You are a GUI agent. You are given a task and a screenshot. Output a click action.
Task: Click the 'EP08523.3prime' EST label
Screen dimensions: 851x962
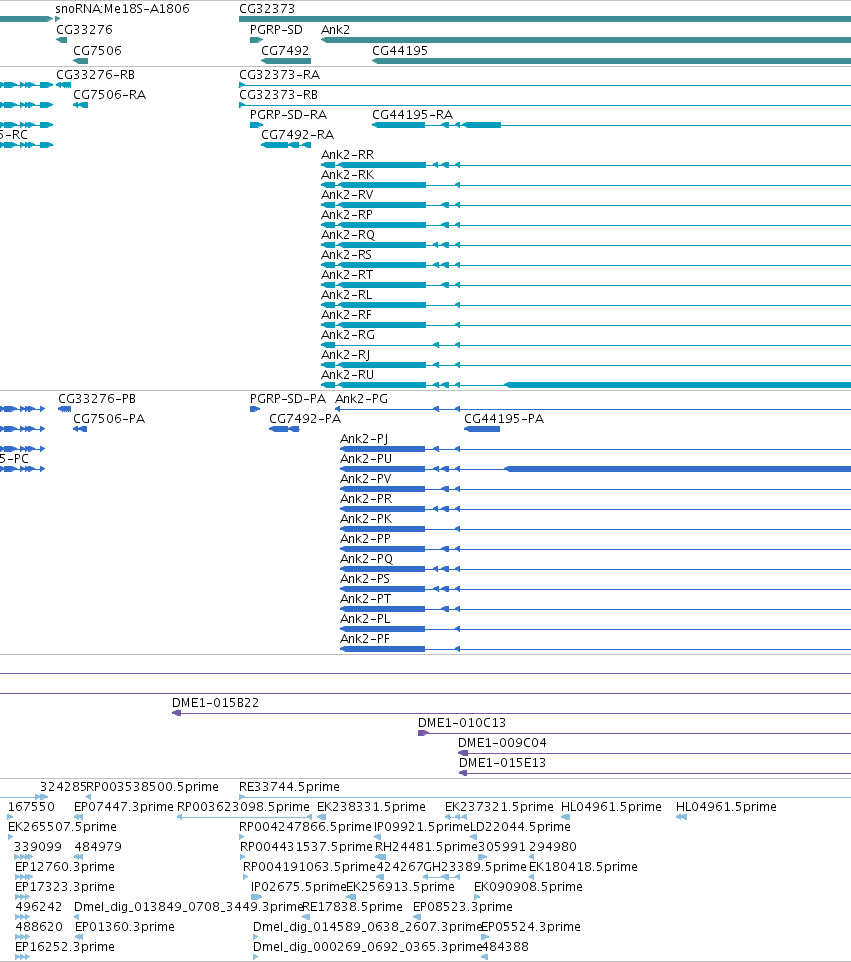click(463, 907)
